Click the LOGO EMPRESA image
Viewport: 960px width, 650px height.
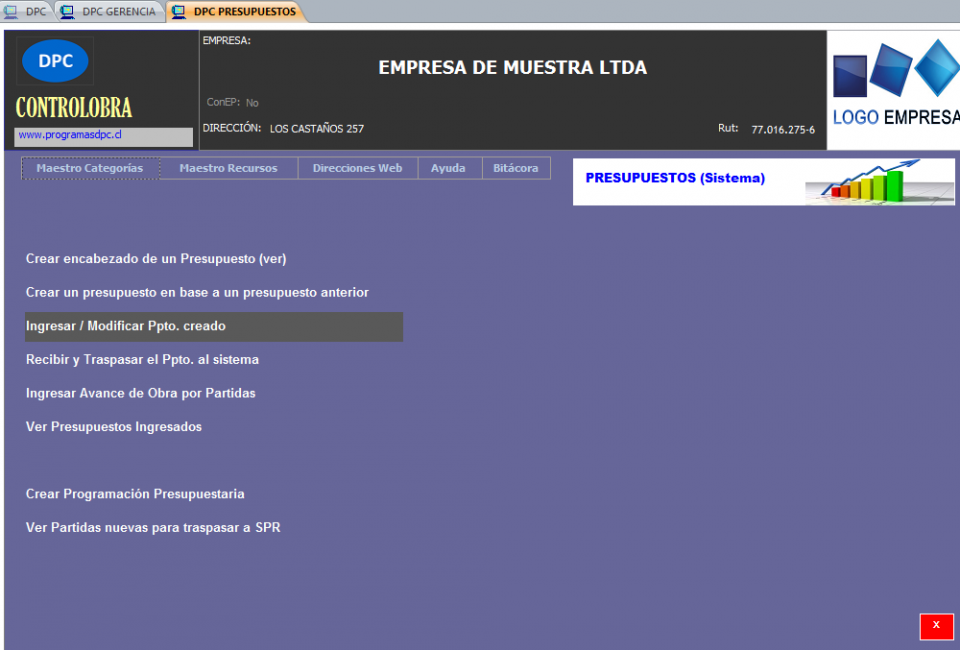pyautogui.click(x=895, y=90)
